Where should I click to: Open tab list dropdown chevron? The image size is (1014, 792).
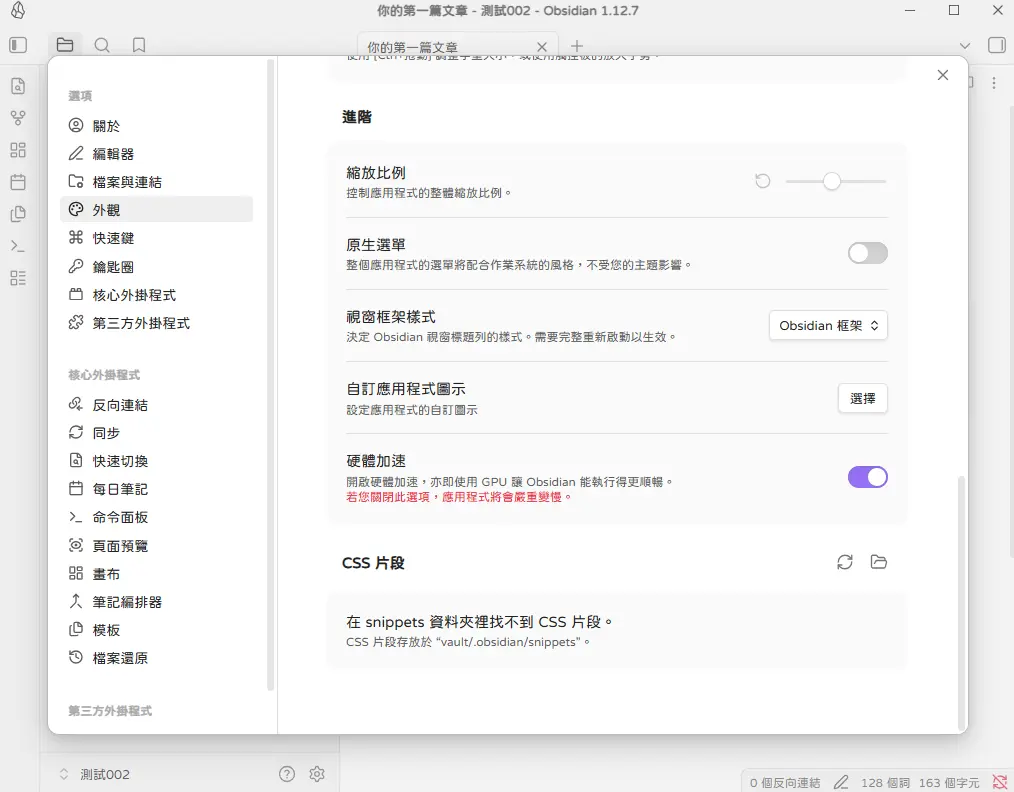click(x=965, y=46)
